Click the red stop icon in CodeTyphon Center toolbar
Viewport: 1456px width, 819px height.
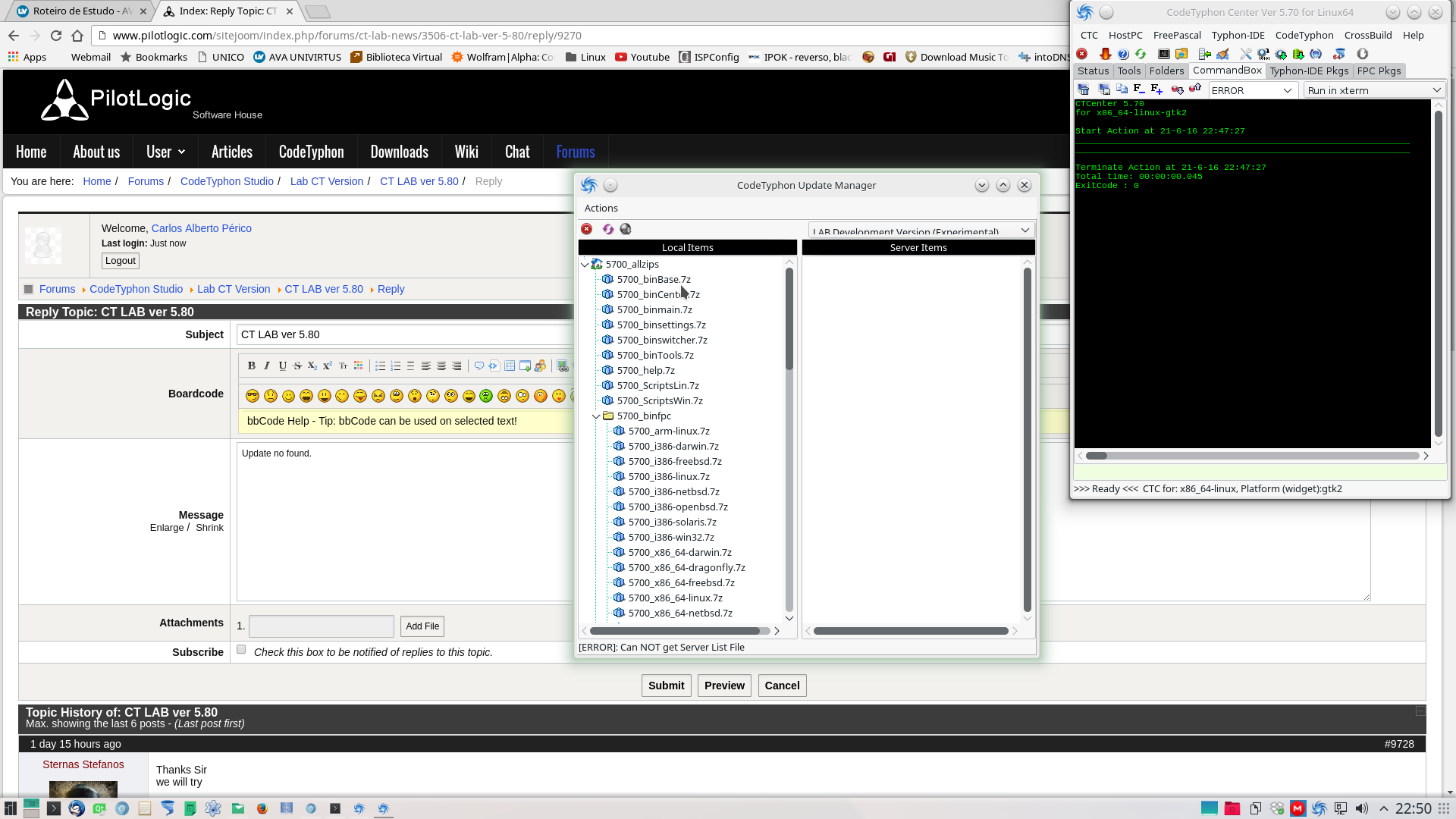point(1082,54)
